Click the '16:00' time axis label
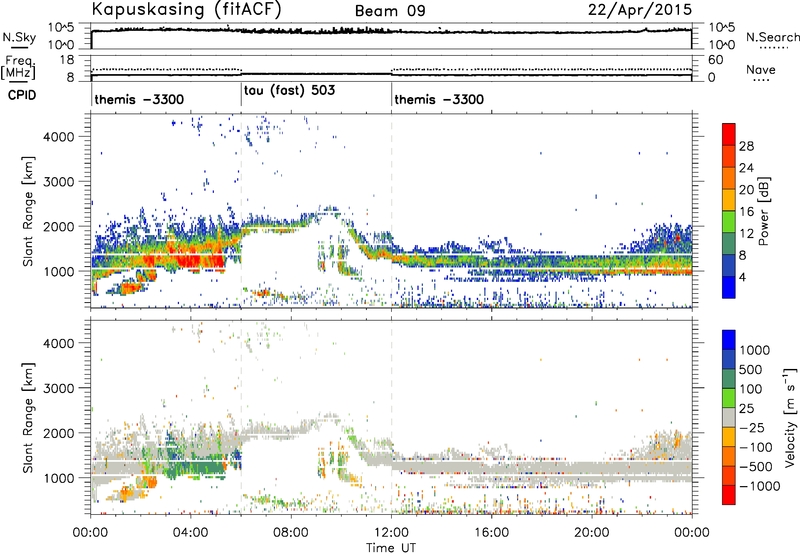Screen dimensions: 800x554 pos(491,533)
